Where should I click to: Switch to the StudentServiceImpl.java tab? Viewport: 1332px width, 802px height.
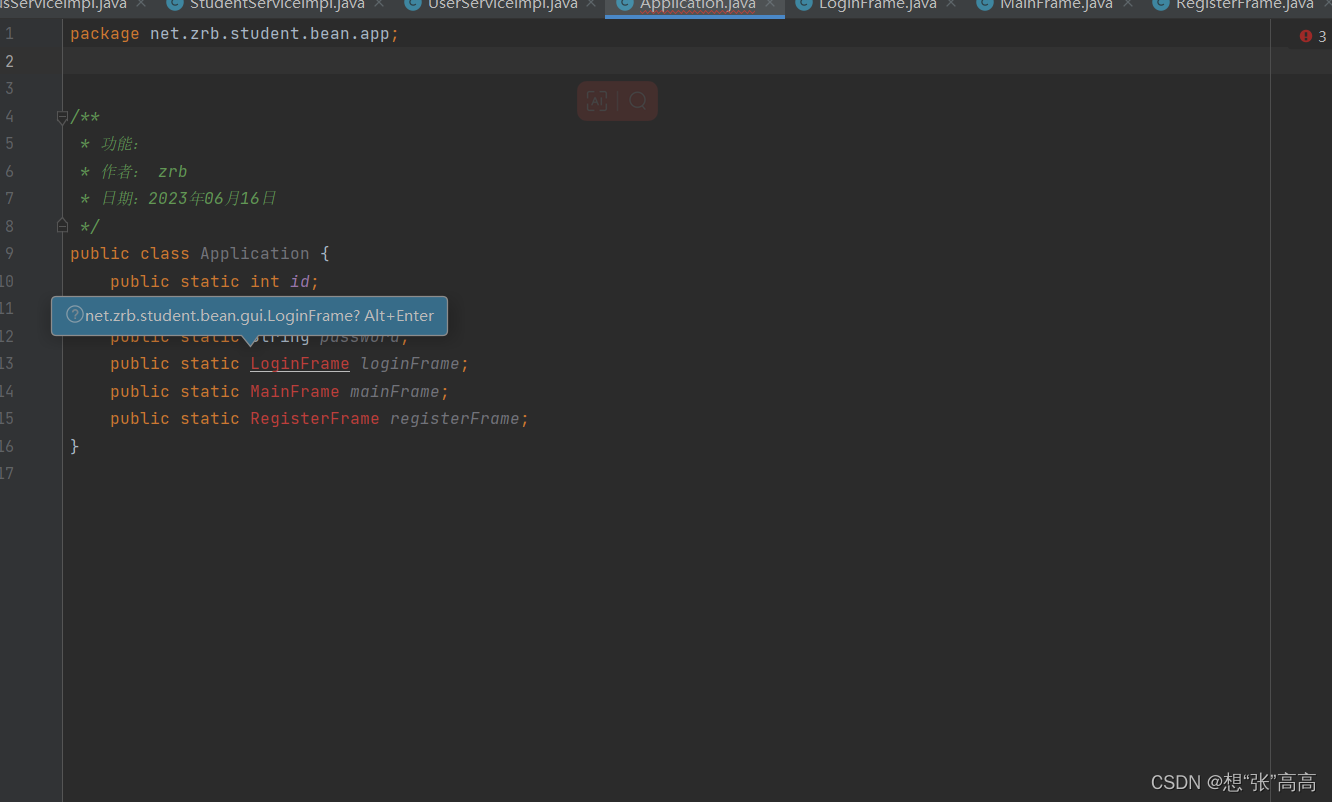[x=277, y=5]
